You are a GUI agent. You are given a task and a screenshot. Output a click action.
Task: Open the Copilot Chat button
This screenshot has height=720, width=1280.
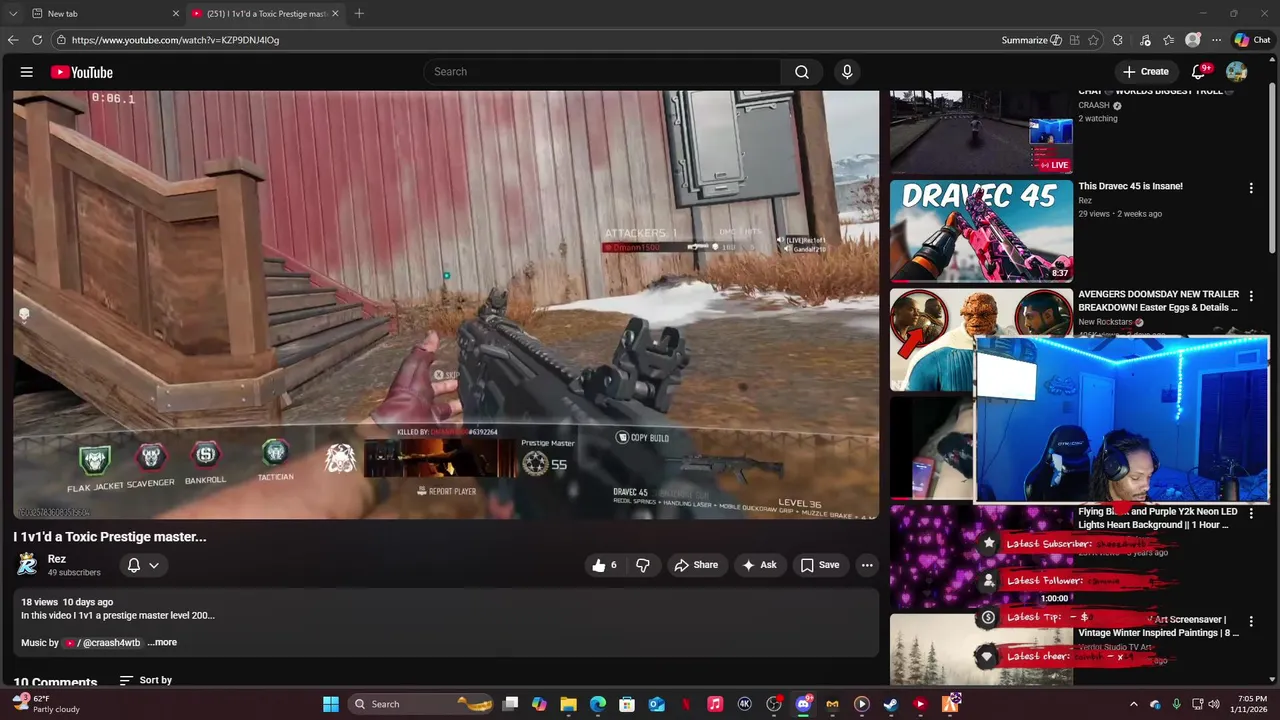pos(1252,40)
